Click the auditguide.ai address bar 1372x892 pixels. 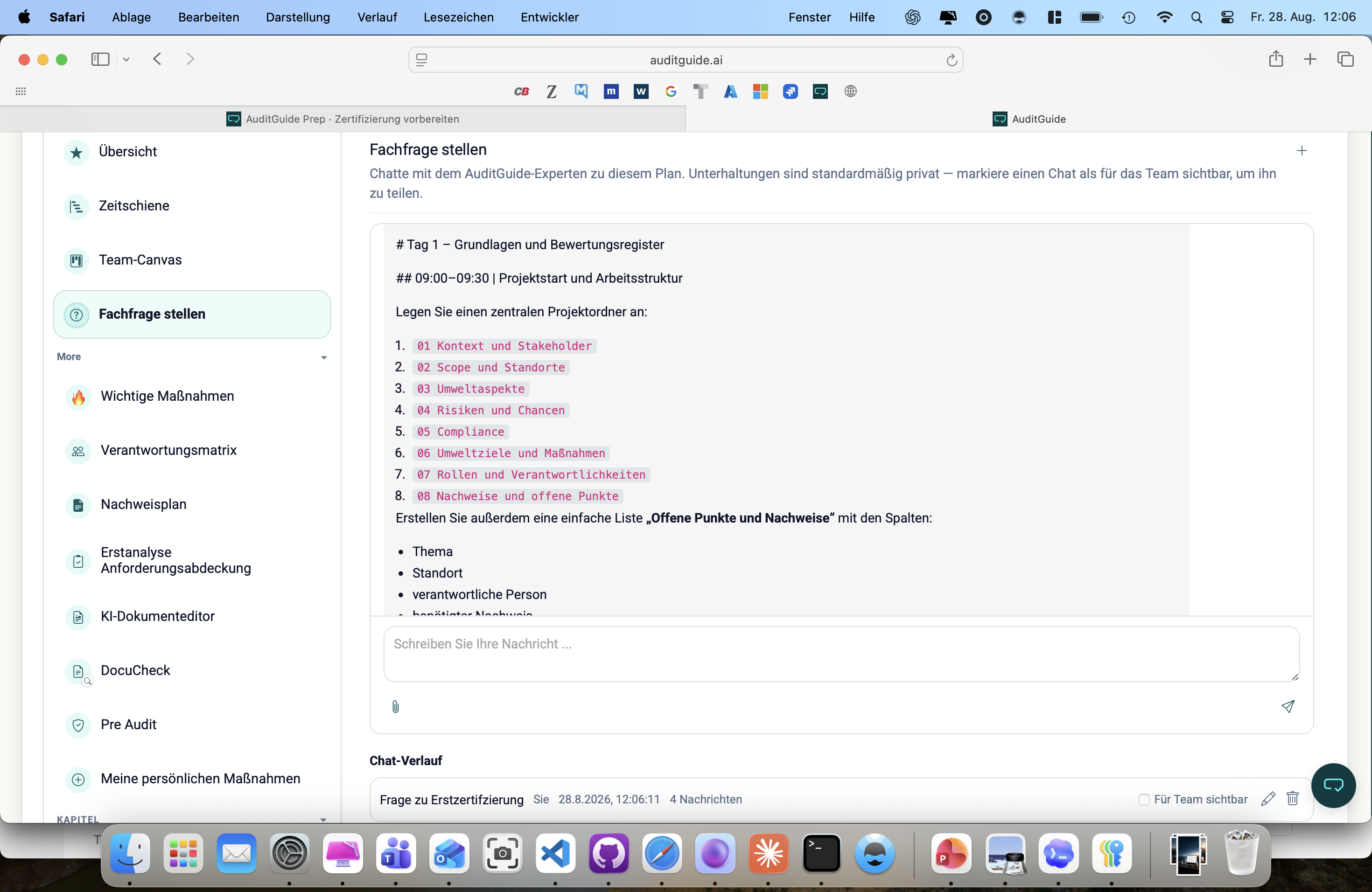(x=686, y=60)
